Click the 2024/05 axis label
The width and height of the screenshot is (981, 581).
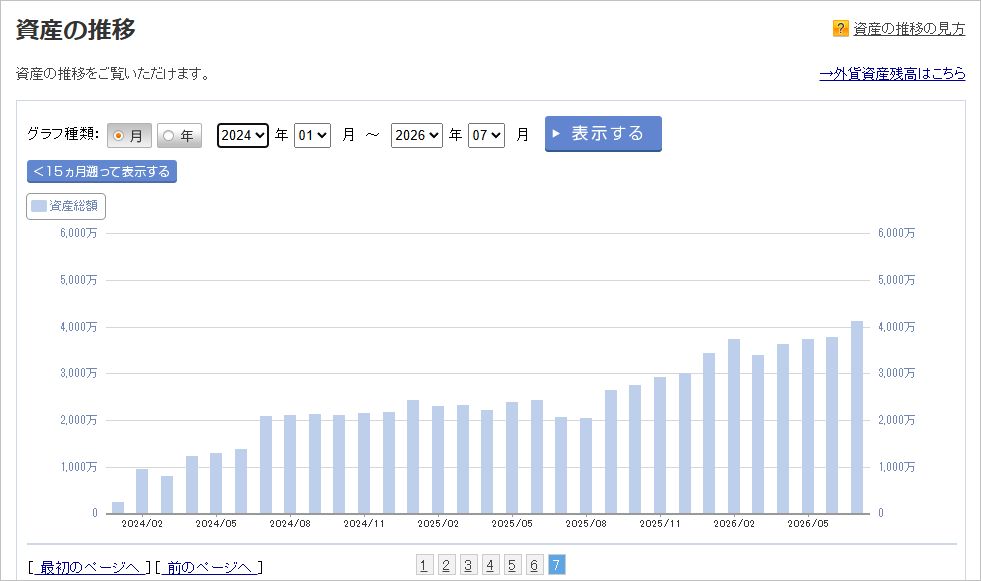click(216, 523)
